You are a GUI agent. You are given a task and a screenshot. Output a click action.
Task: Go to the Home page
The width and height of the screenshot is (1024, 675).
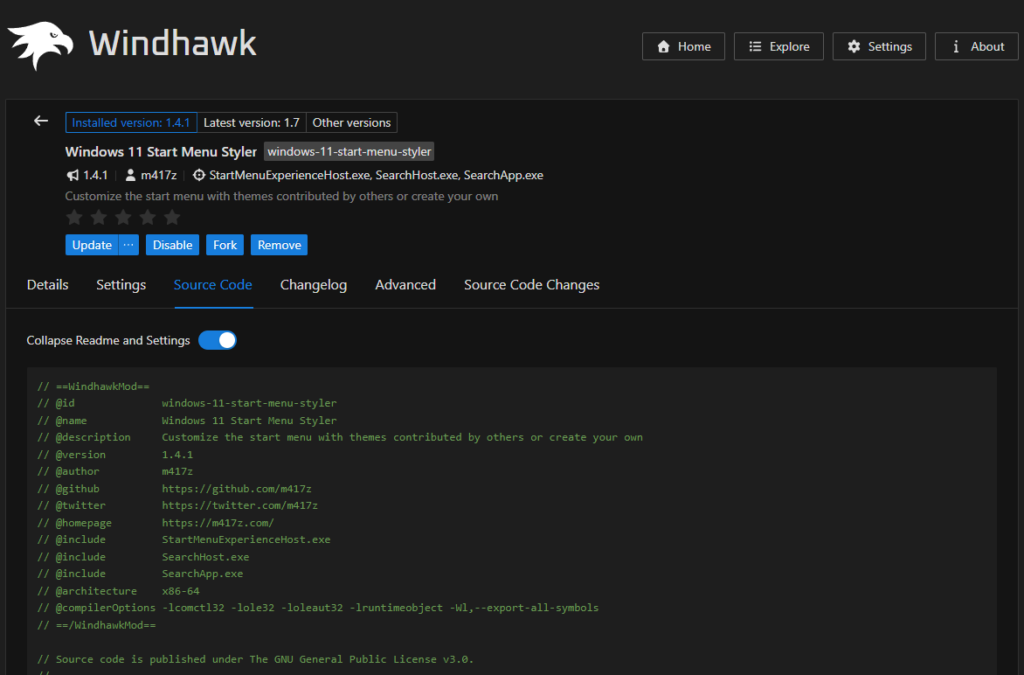pos(683,46)
